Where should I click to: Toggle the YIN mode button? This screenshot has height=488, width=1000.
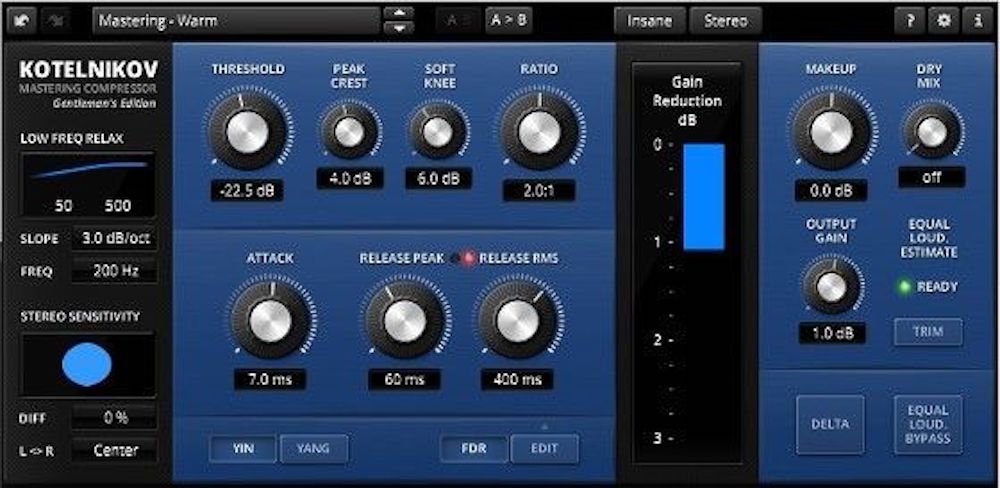point(242,448)
